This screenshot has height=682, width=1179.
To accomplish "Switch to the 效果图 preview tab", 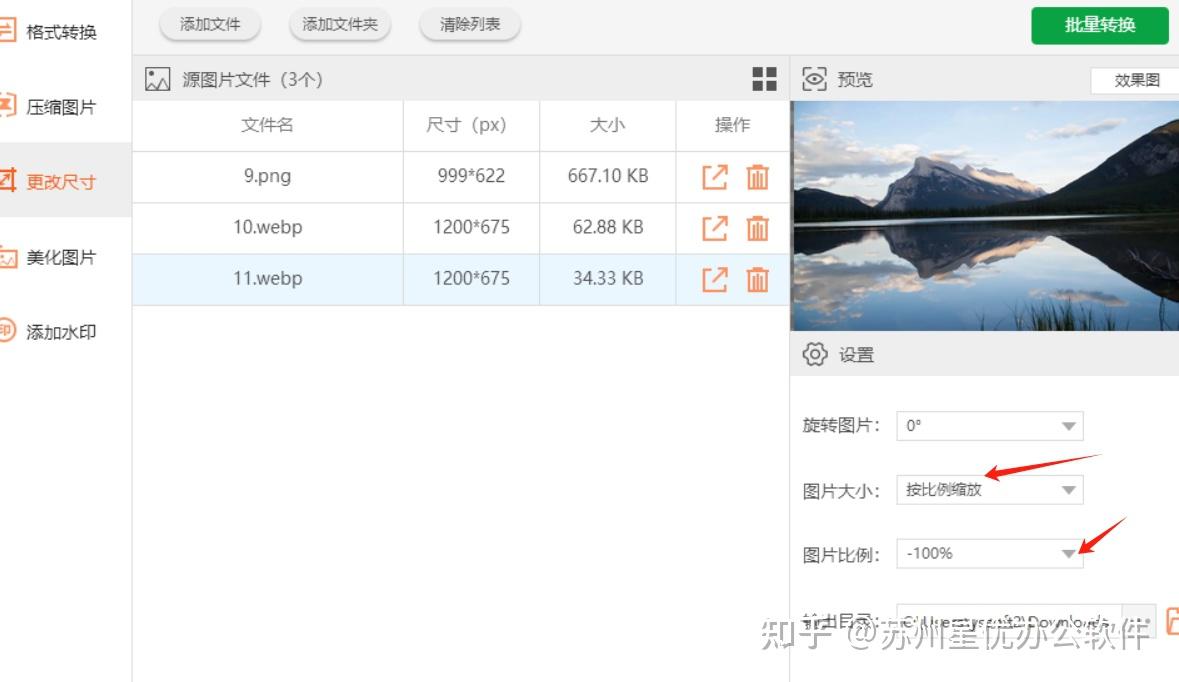I will pyautogui.click(x=1135, y=80).
